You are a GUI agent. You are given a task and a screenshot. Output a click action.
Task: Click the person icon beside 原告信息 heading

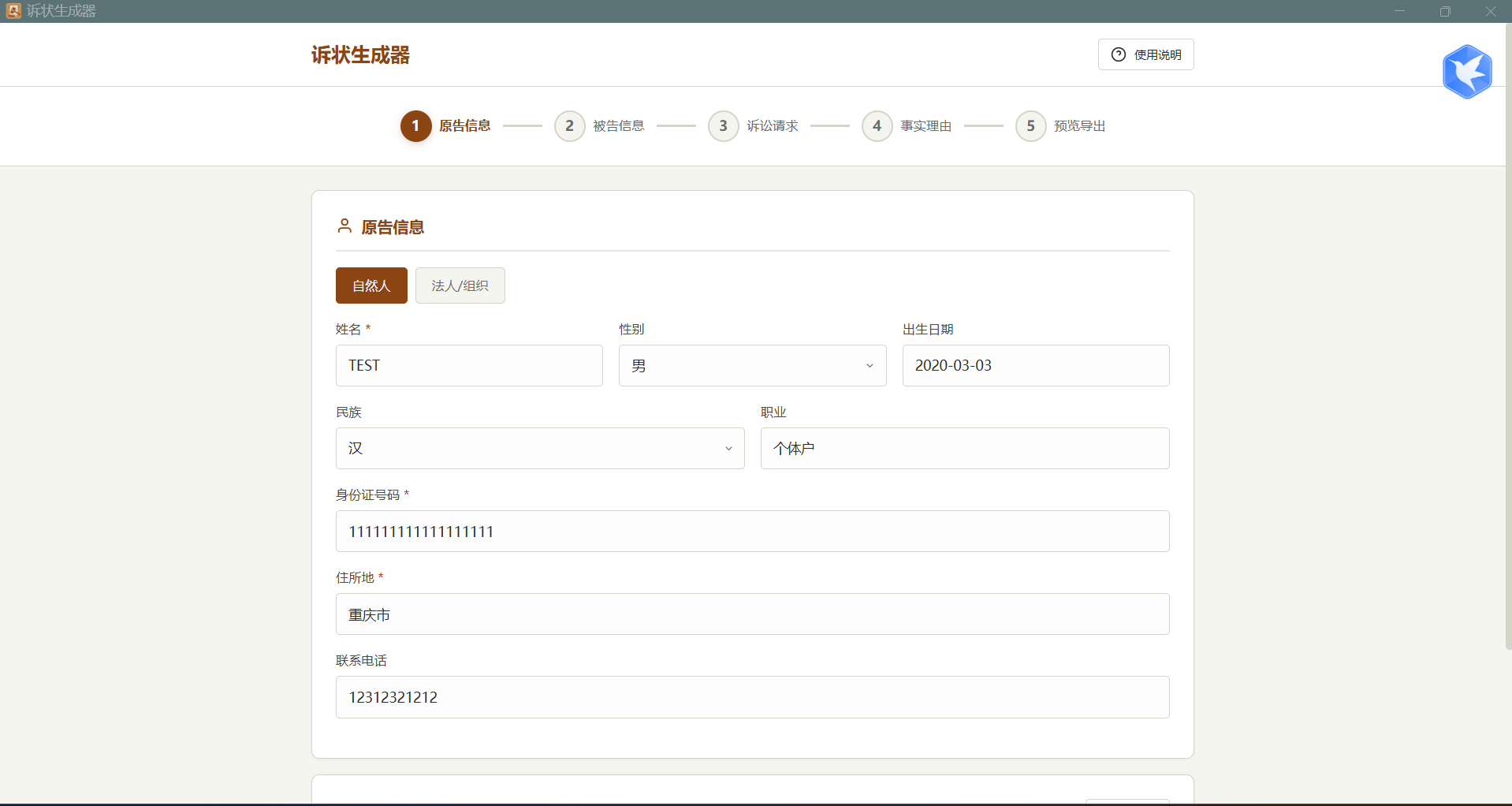tap(344, 226)
